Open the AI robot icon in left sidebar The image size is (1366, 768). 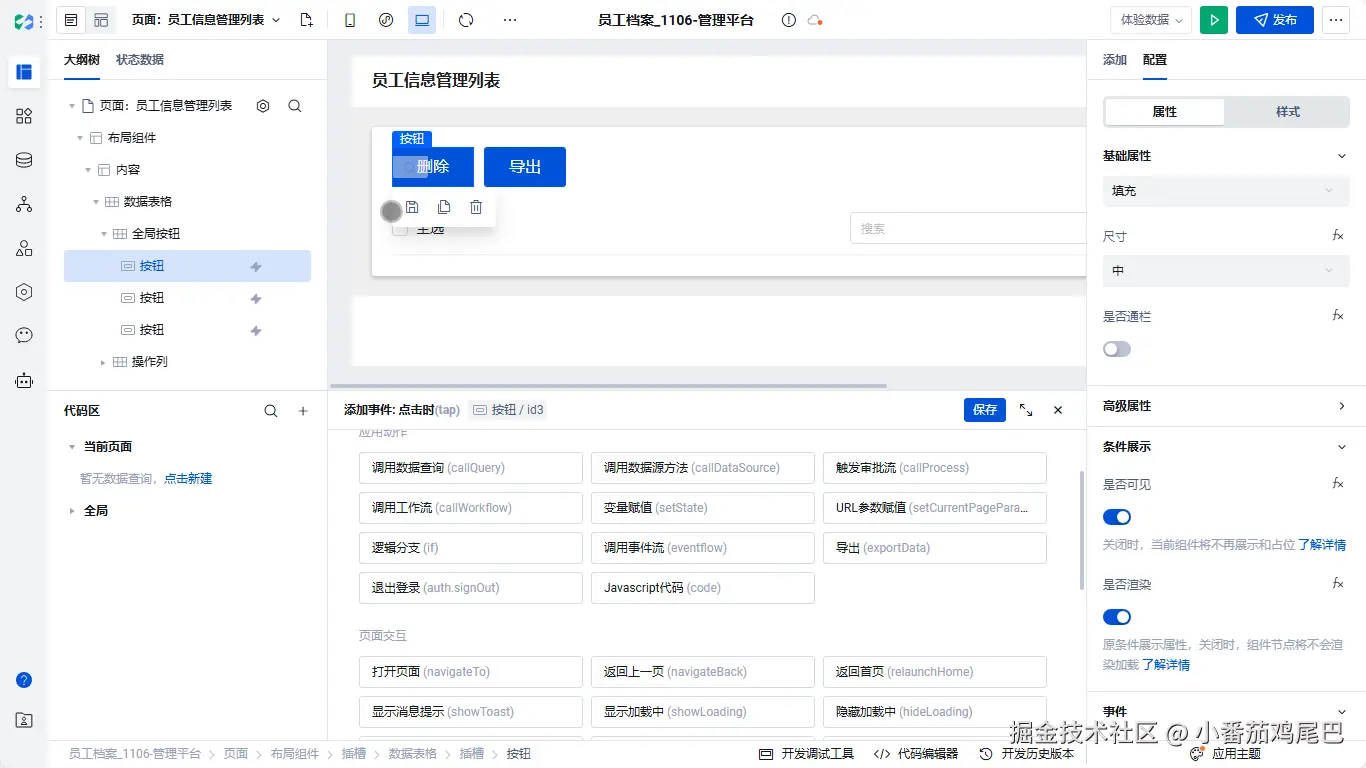[24, 380]
